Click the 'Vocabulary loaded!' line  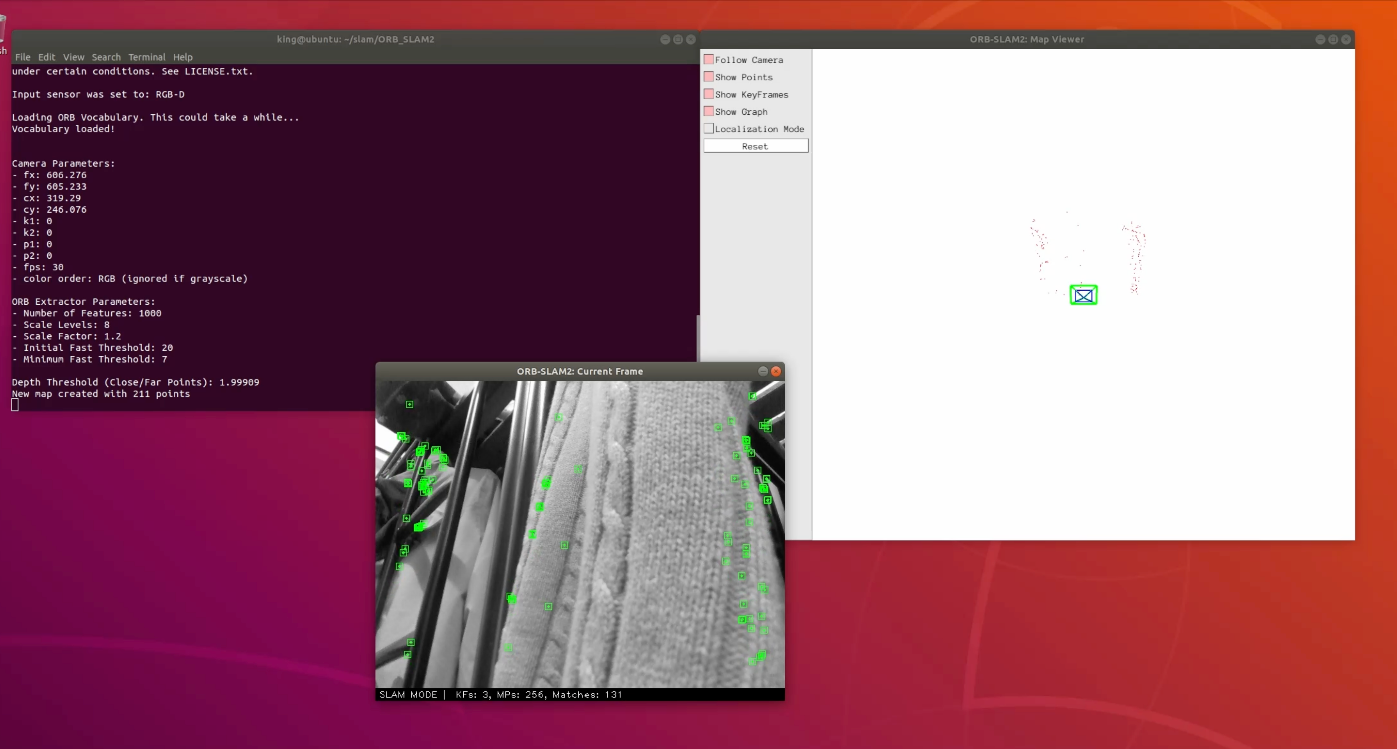point(63,129)
